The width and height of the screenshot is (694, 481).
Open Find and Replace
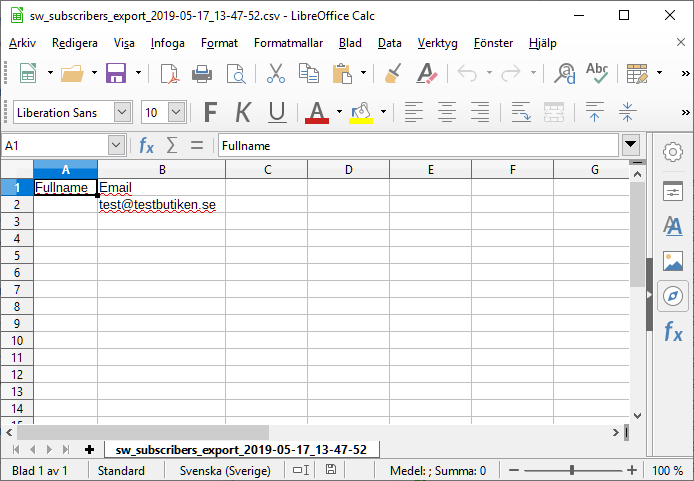tap(565, 73)
